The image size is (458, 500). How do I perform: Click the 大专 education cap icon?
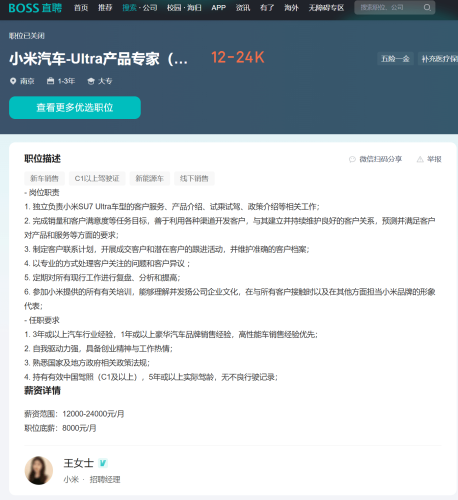[x=91, y=81]
